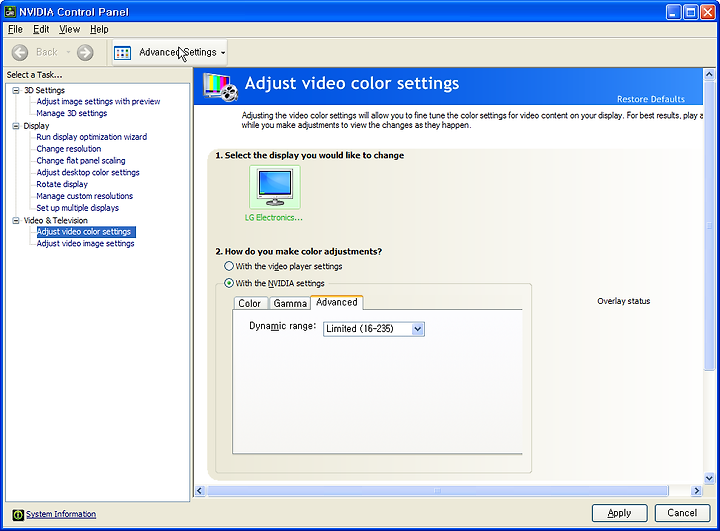Collapse the 3D Settings tree node
720x531 pixels.
pos(16,90)
